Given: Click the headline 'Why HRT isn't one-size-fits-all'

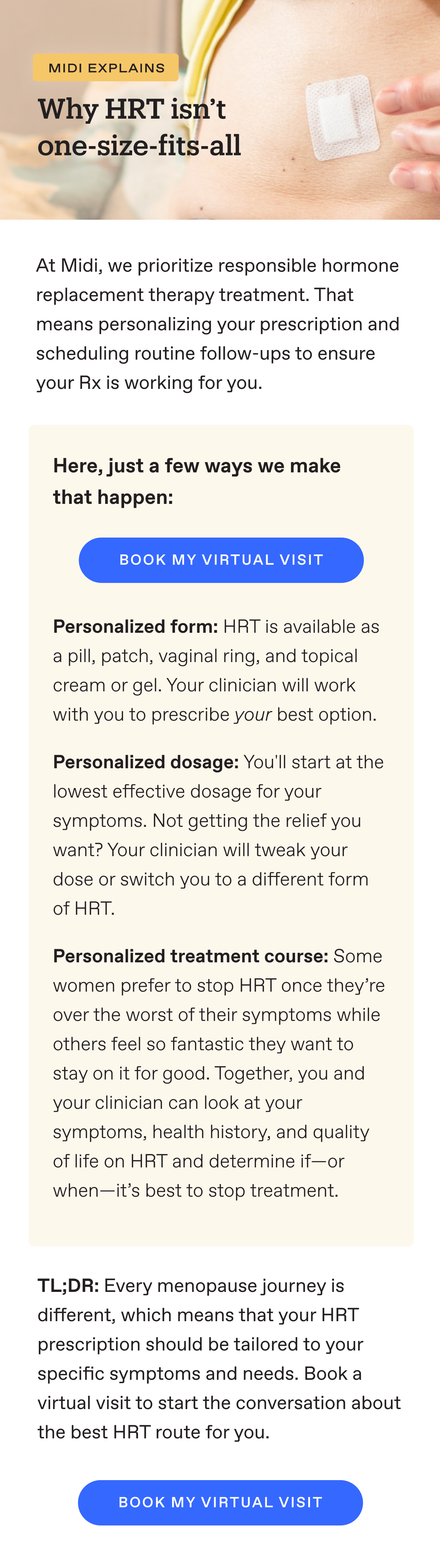Looking at the screenshot, I should click(x=139, y=127).
